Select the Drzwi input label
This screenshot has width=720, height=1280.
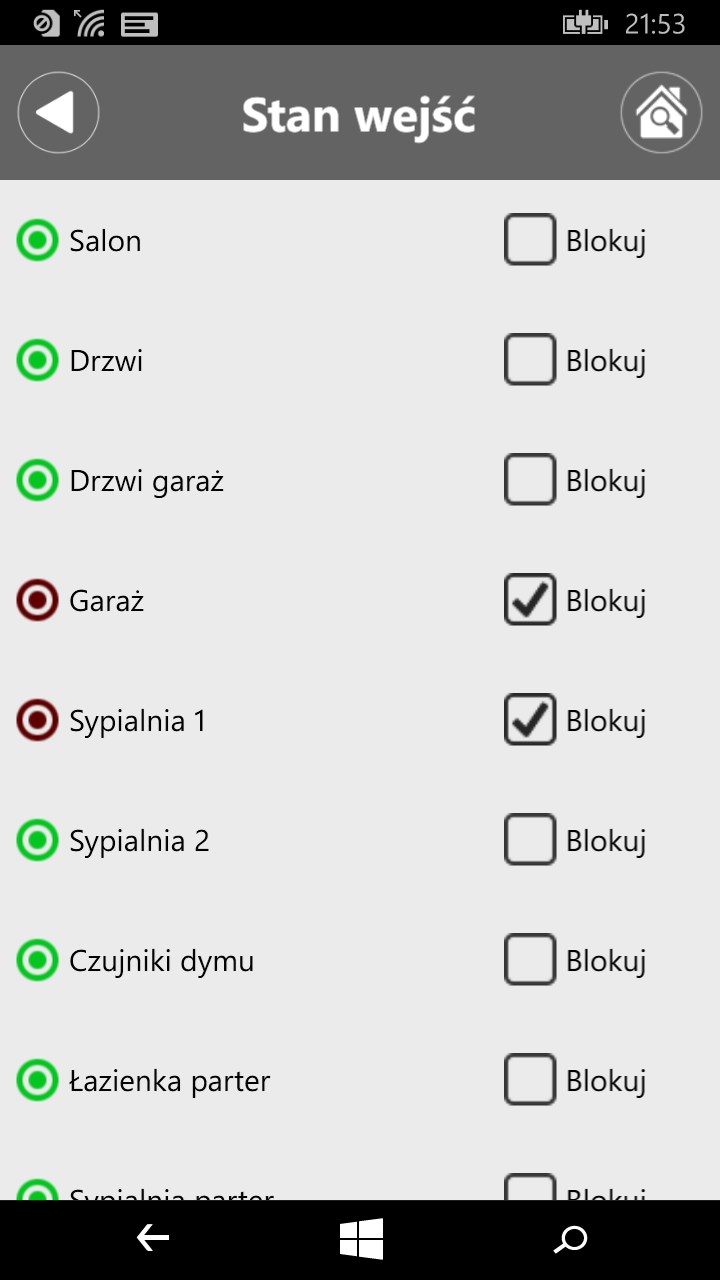(x=106, y=361)
